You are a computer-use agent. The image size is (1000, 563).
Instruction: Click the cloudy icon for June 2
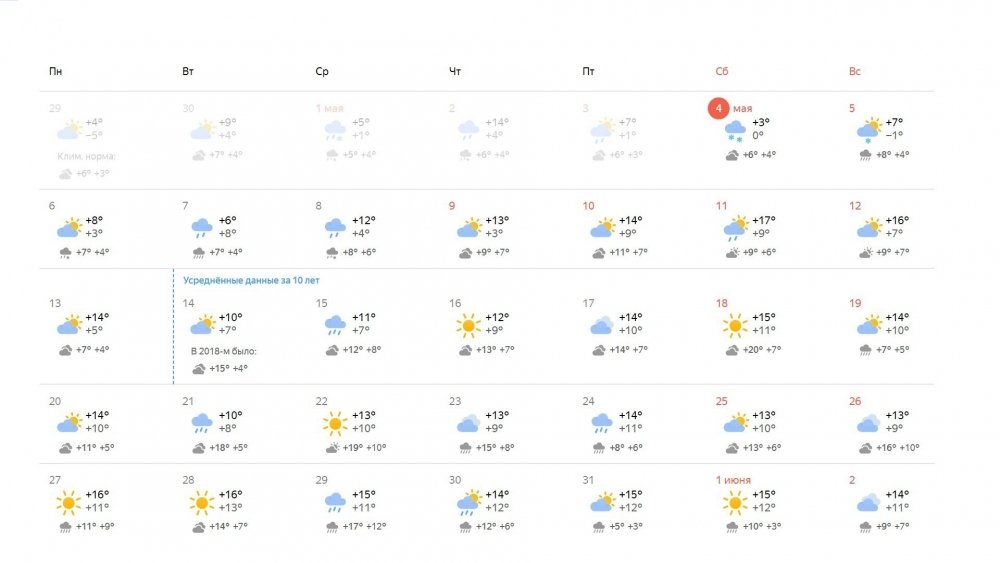pos(868,502)
